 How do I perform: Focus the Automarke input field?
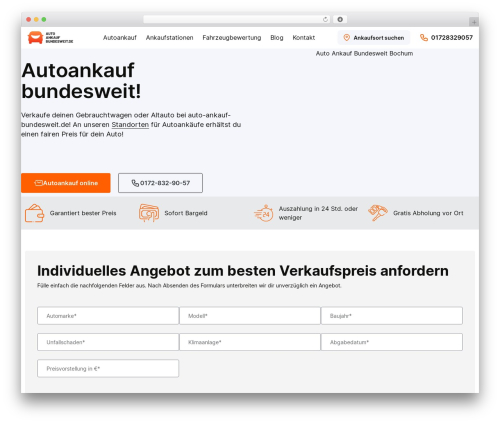[x=108, y=316]
